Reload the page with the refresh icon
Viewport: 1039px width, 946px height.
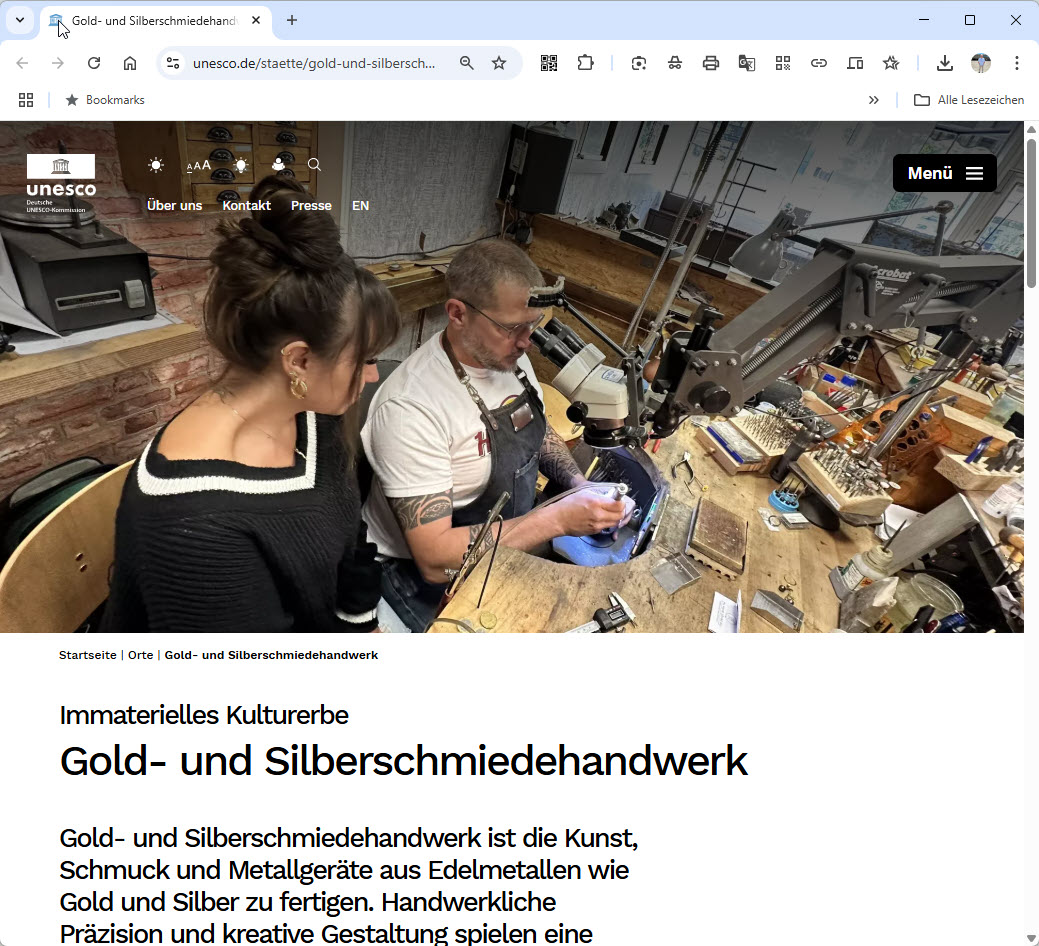click(94, 63)
